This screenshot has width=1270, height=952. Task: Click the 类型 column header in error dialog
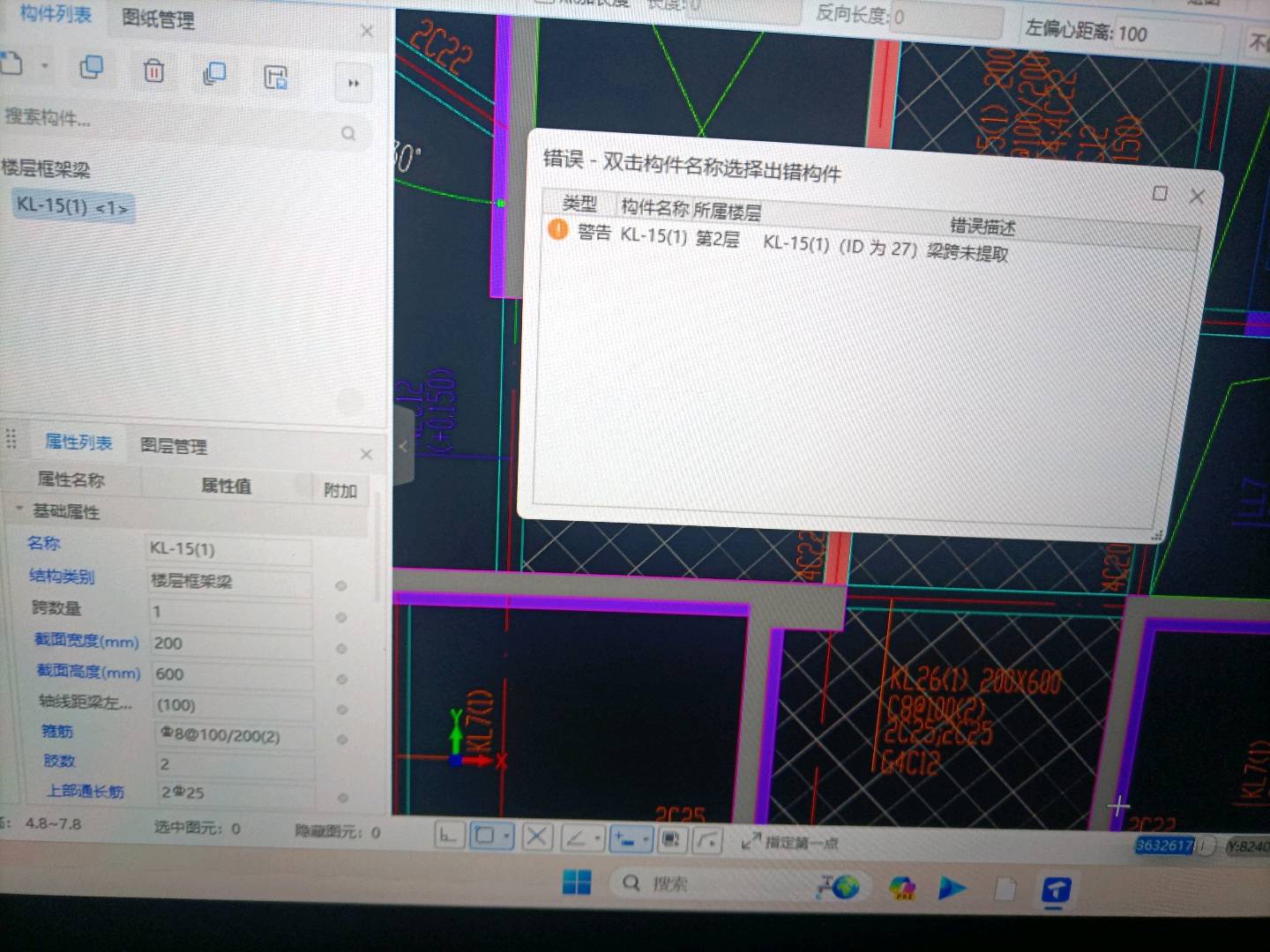[x=579, y=204]
